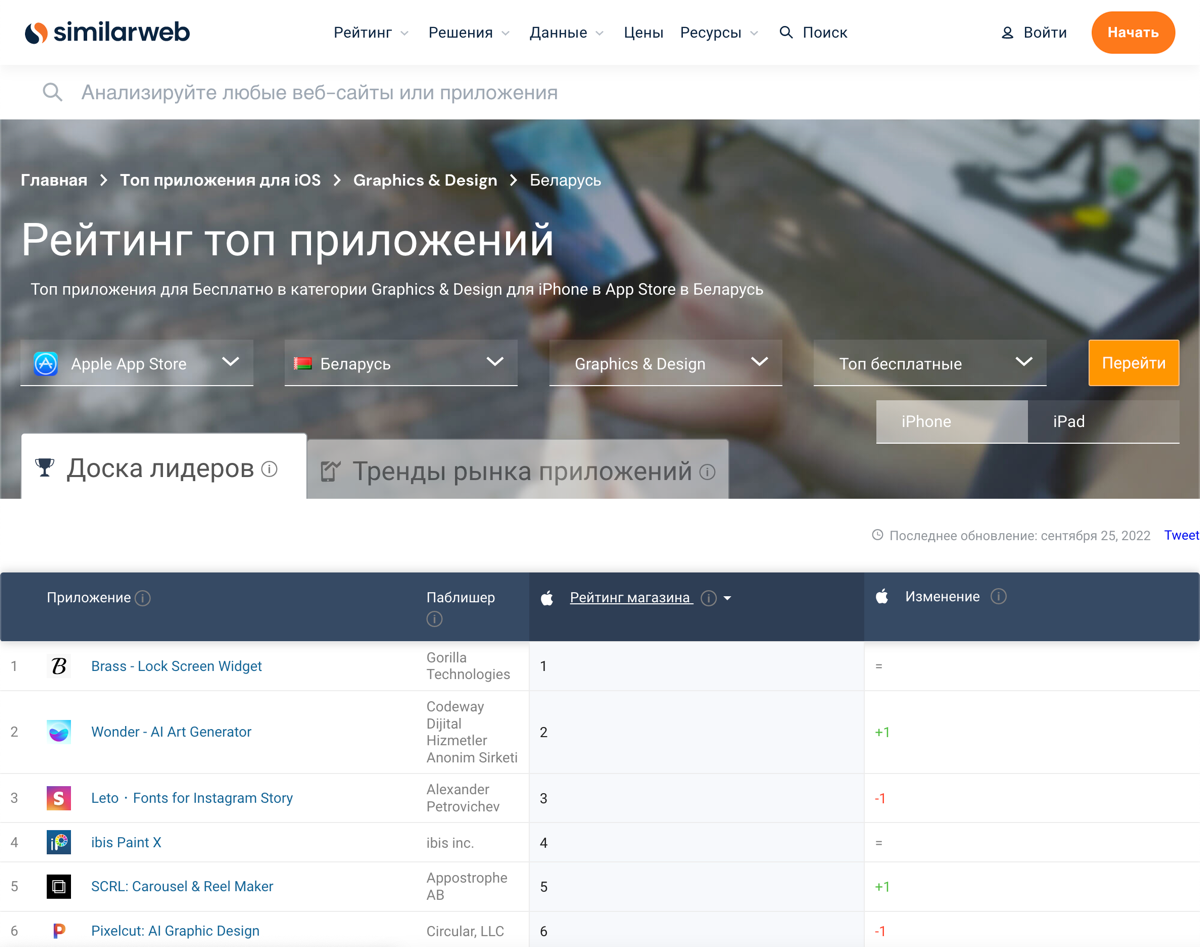Click the Wonder - AI Art Generator app icon
The height and width of the screenshot is (947, 1200).
58,731
